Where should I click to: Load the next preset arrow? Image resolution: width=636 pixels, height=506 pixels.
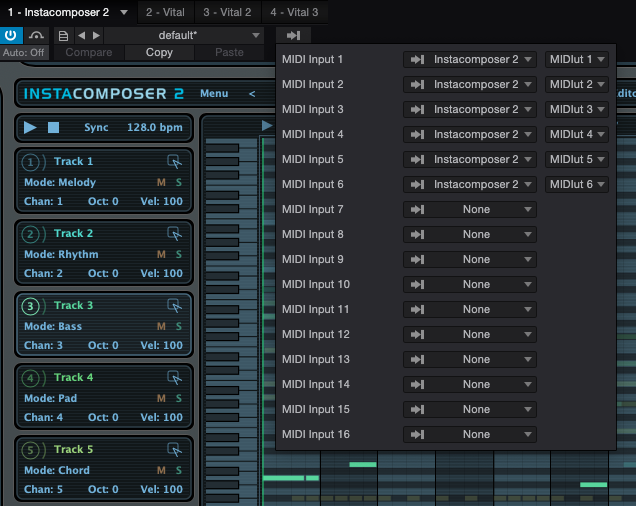[96, 36]
